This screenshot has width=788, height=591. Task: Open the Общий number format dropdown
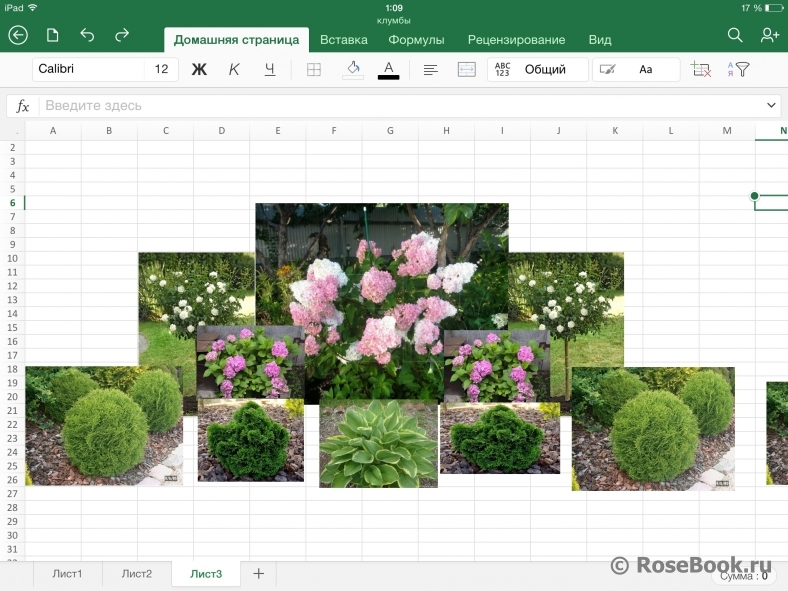(x=537, y=70)
